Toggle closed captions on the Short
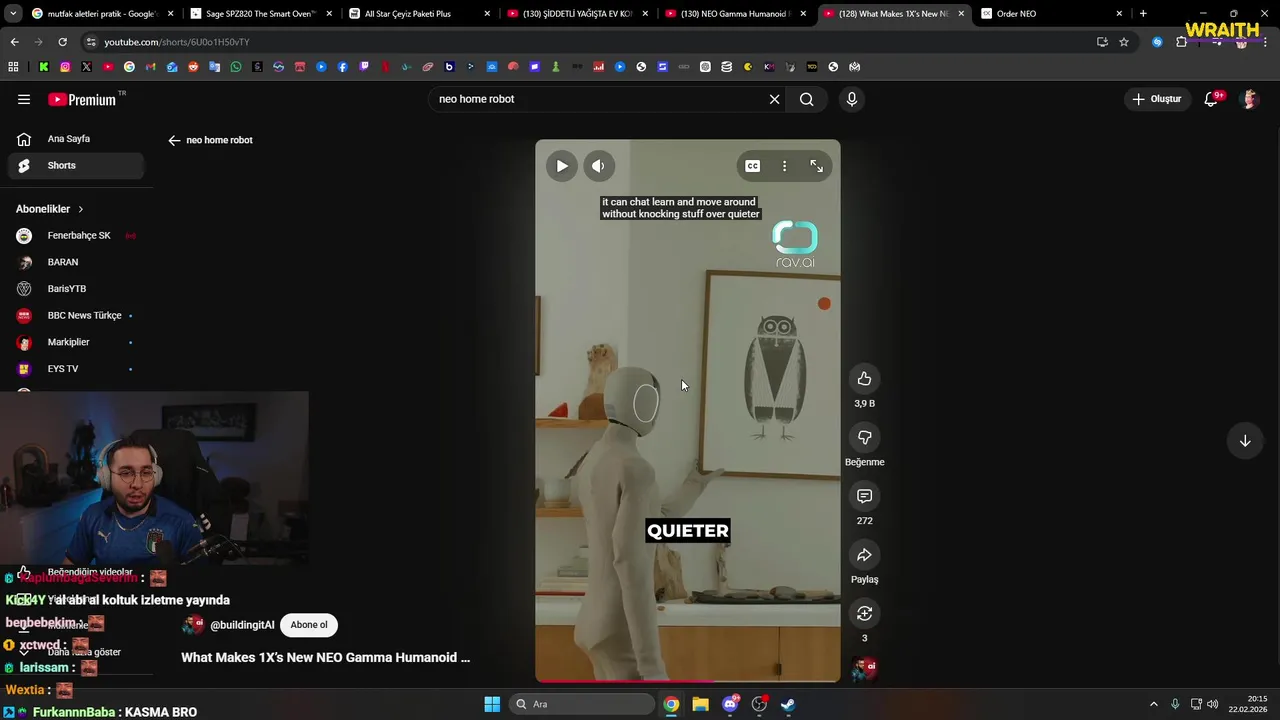 [x=753, y=166]
